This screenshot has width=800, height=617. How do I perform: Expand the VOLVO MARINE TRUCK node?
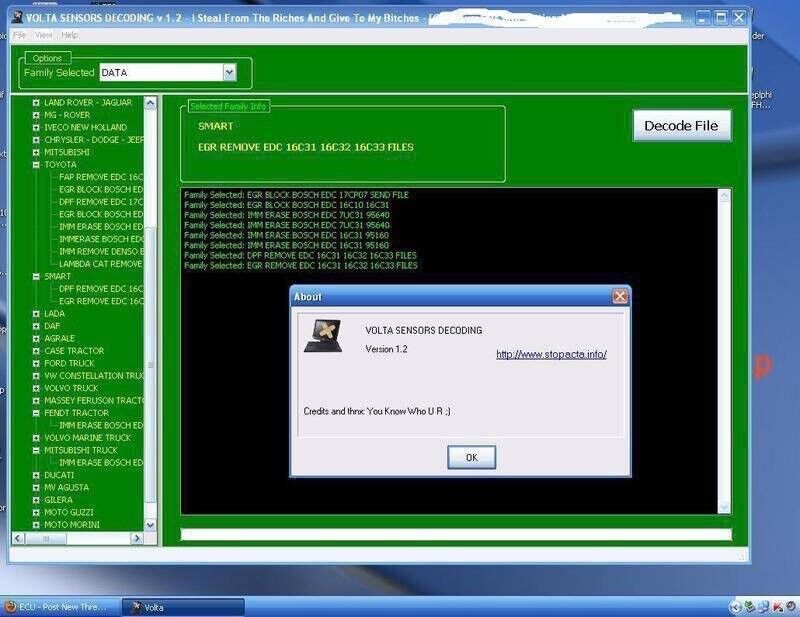(x=36, y=438)
